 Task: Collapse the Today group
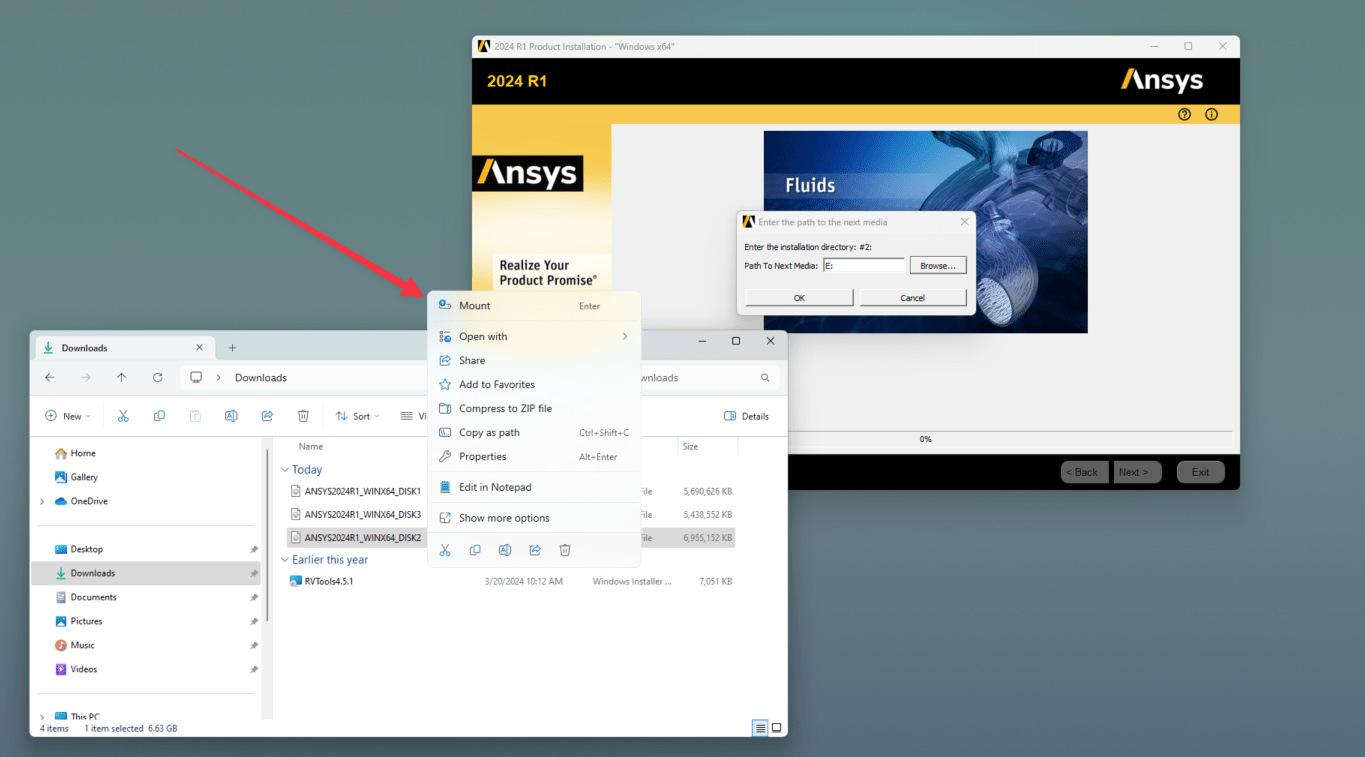click(285, 470)
